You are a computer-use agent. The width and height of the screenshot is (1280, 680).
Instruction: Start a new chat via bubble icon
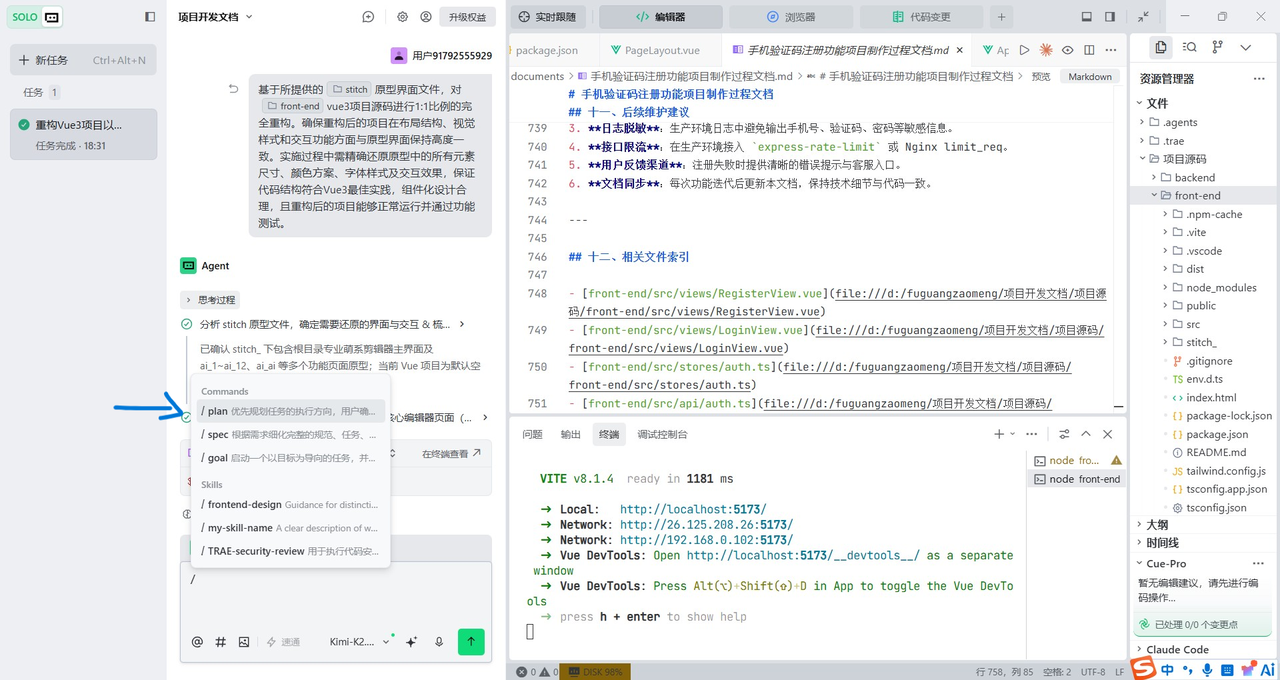click(368, 17)
